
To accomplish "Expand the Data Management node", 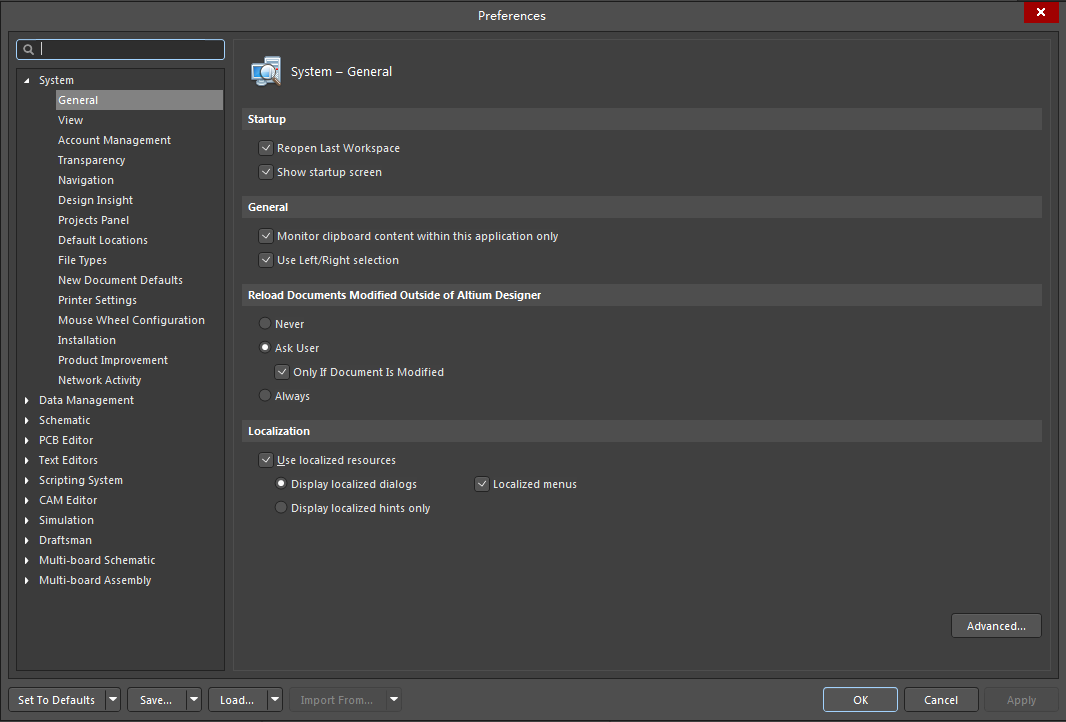I will (27, 400).
